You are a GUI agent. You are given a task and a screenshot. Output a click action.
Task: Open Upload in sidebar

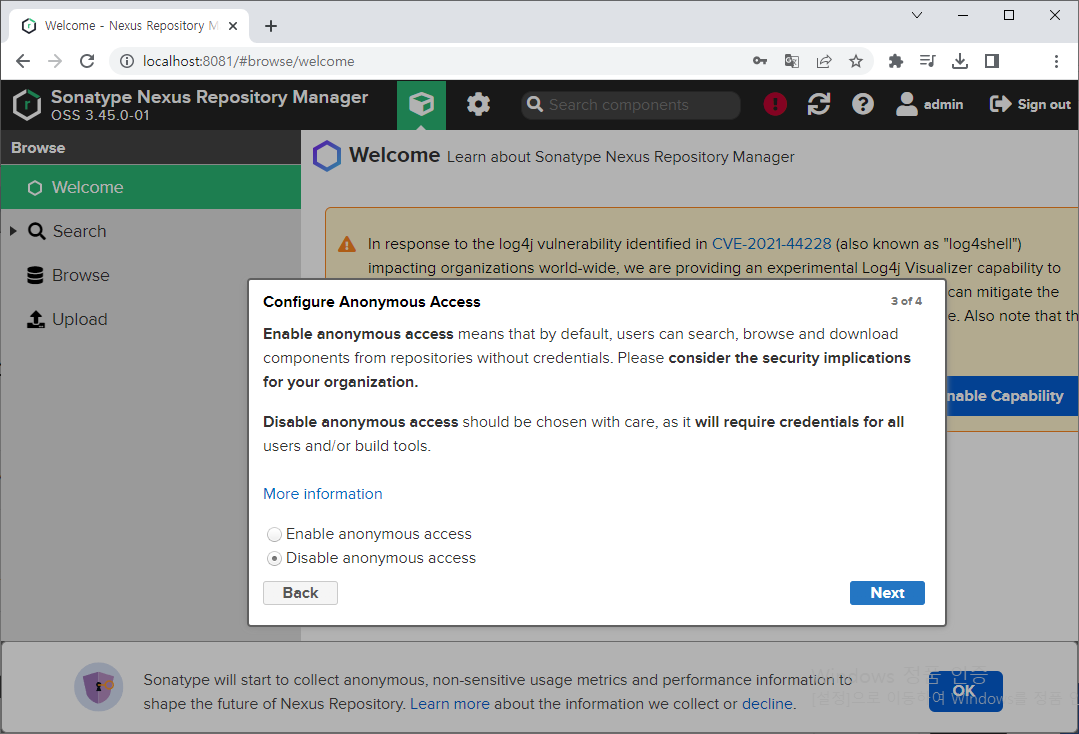[x=79, y=319]
